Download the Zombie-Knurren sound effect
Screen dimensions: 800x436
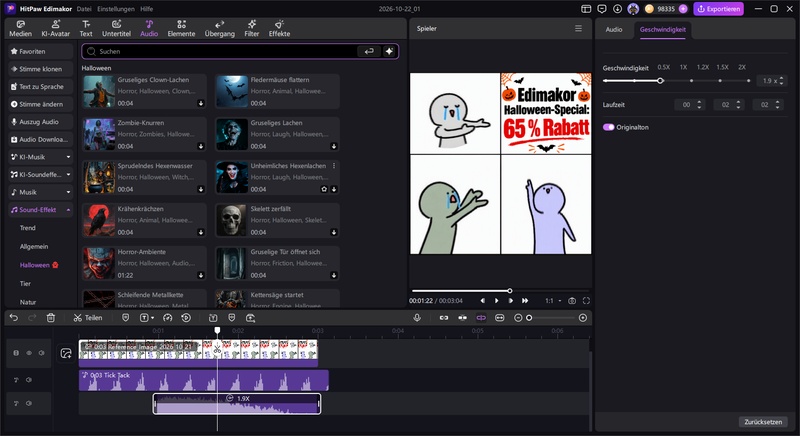(201, 146)
